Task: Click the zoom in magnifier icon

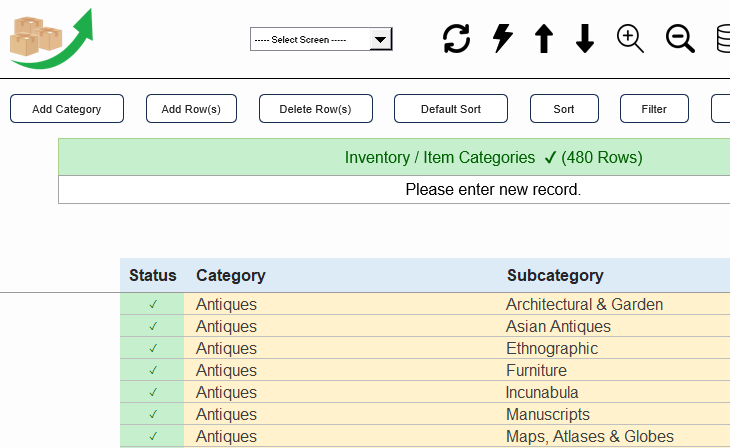Action: point(630,39)
